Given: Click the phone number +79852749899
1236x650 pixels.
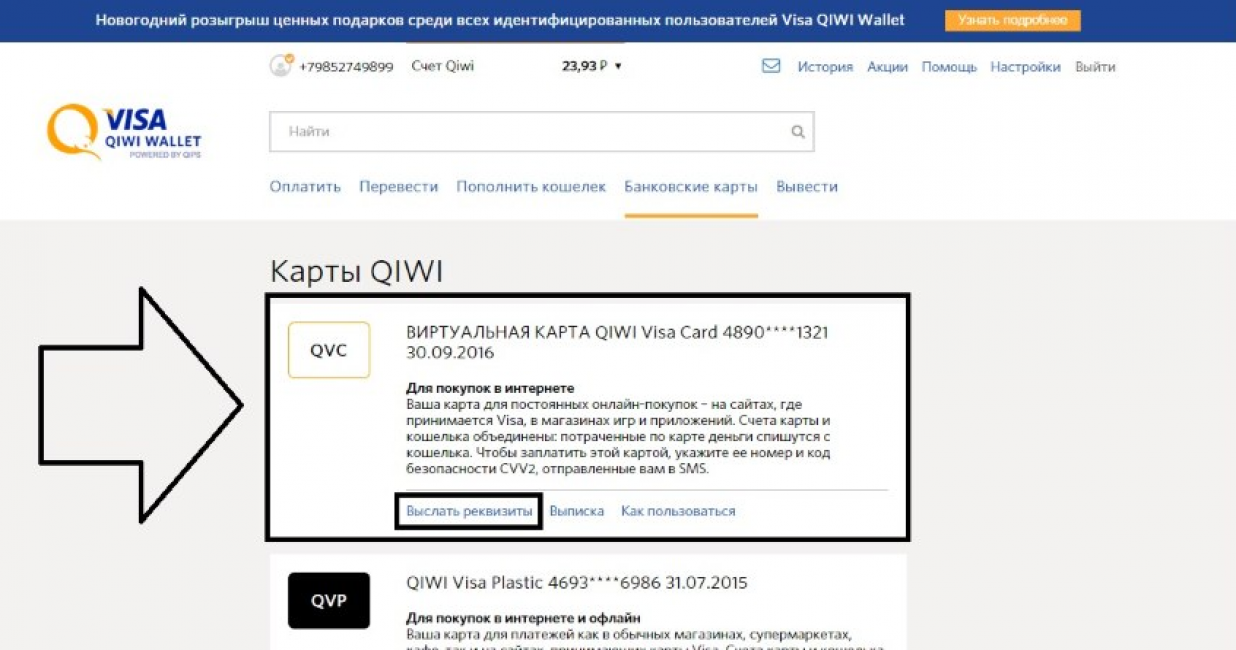Looking at the screenshot, I should 346,67.
